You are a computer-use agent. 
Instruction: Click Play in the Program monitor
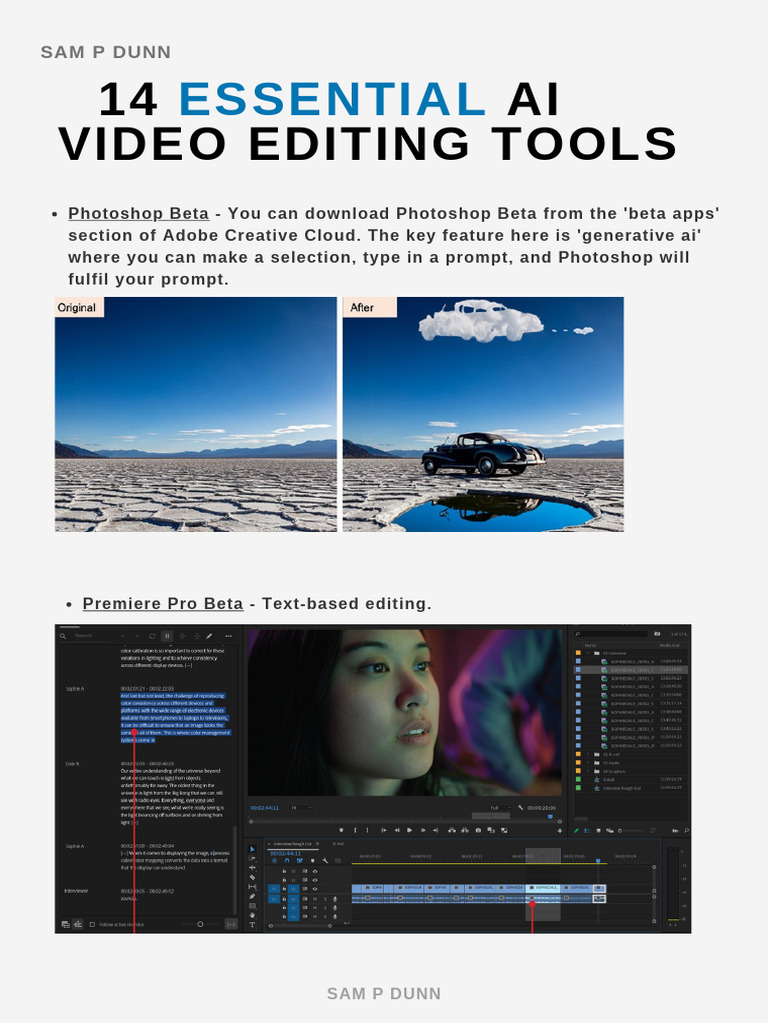point(409,830)
